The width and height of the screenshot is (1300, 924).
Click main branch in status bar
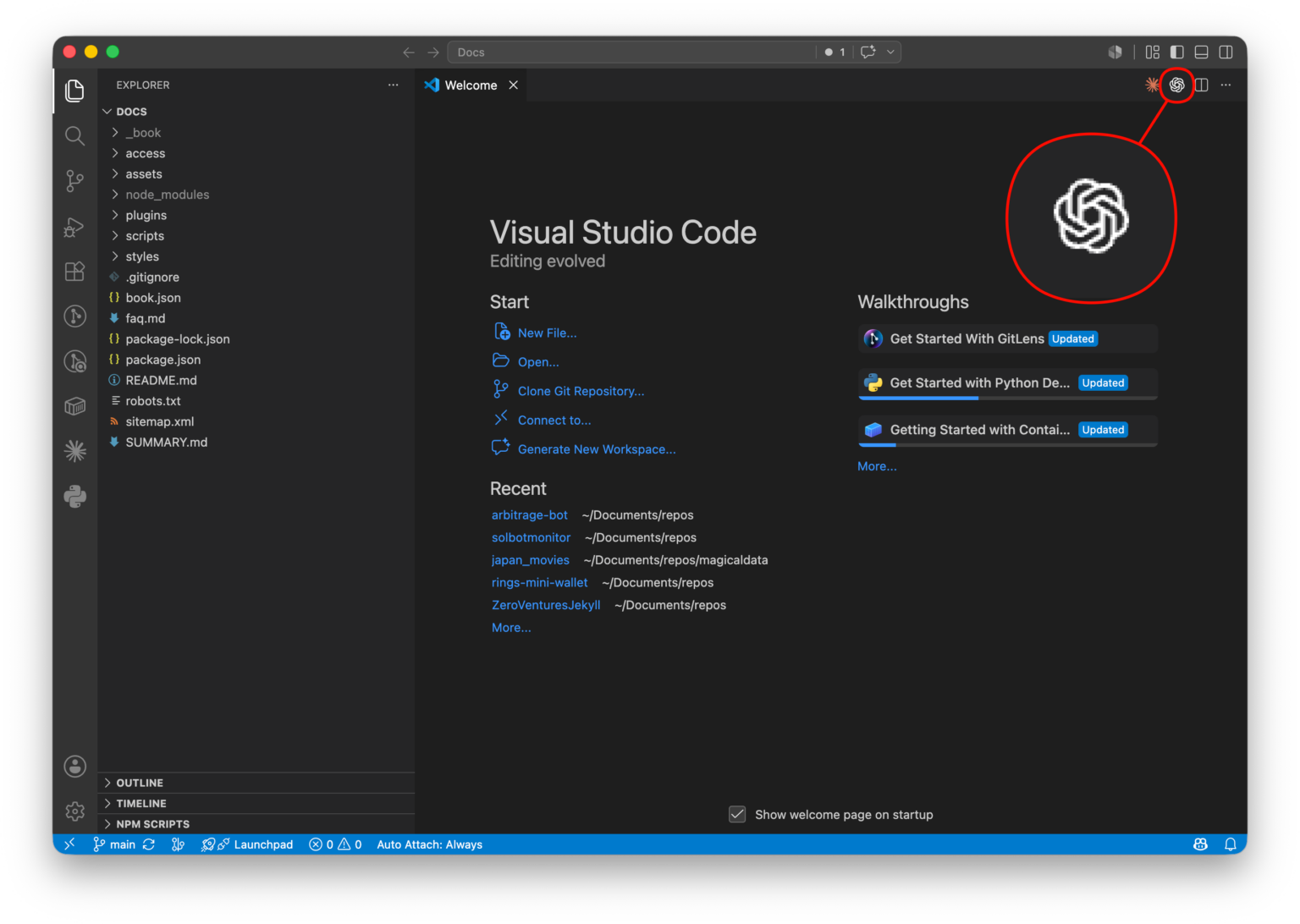(114, 844)
